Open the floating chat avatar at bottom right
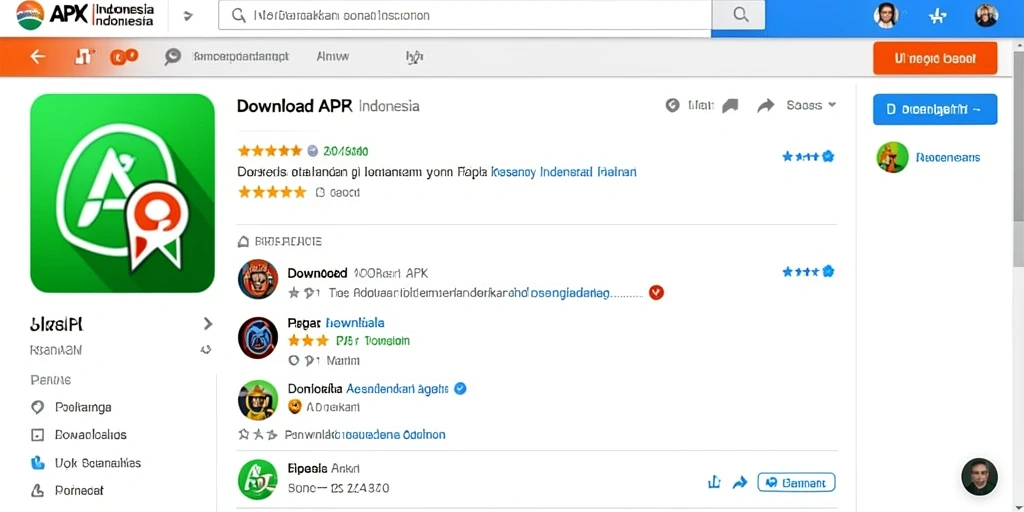 tap(979, 477)
